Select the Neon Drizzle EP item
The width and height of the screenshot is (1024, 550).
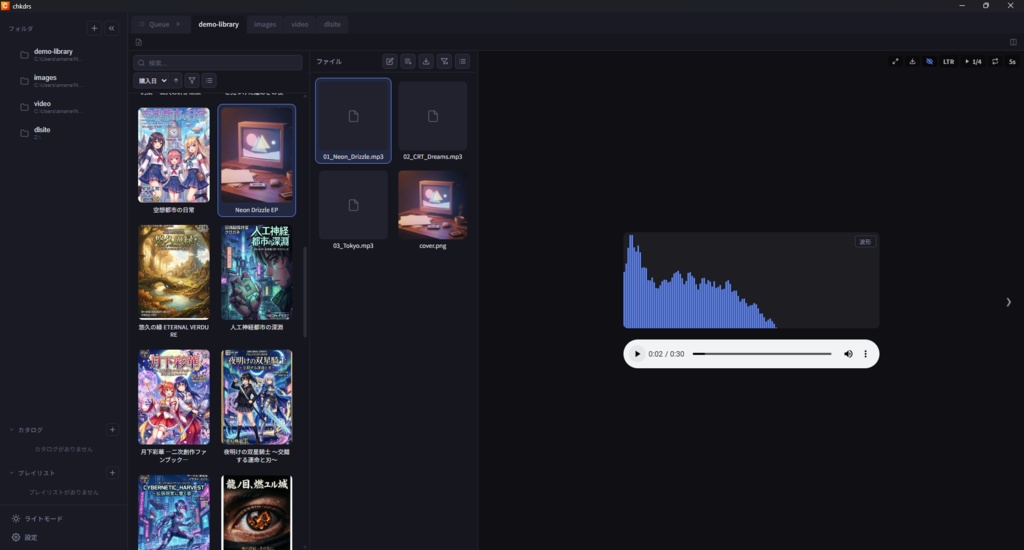(x=257, y=161)
